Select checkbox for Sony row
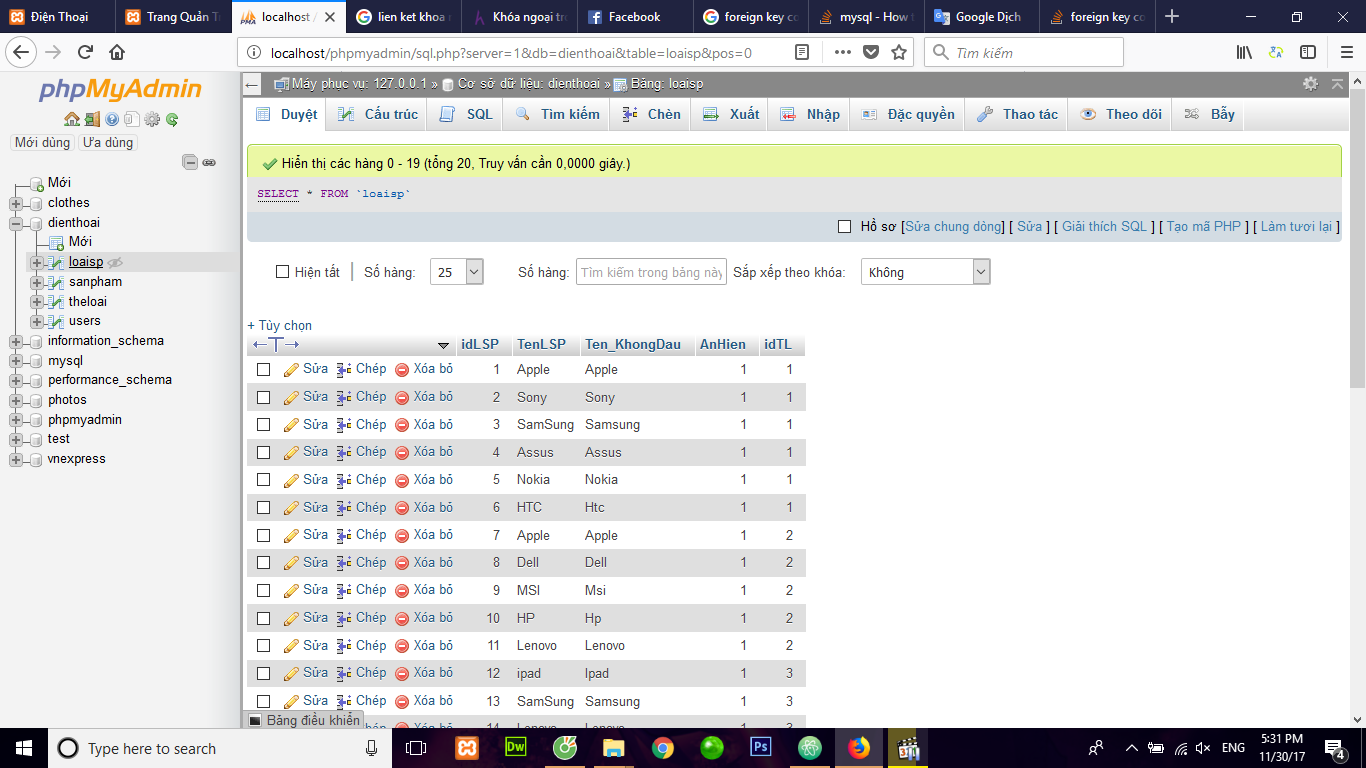Viewport: 1366px width, 768px height. (264, 397)
